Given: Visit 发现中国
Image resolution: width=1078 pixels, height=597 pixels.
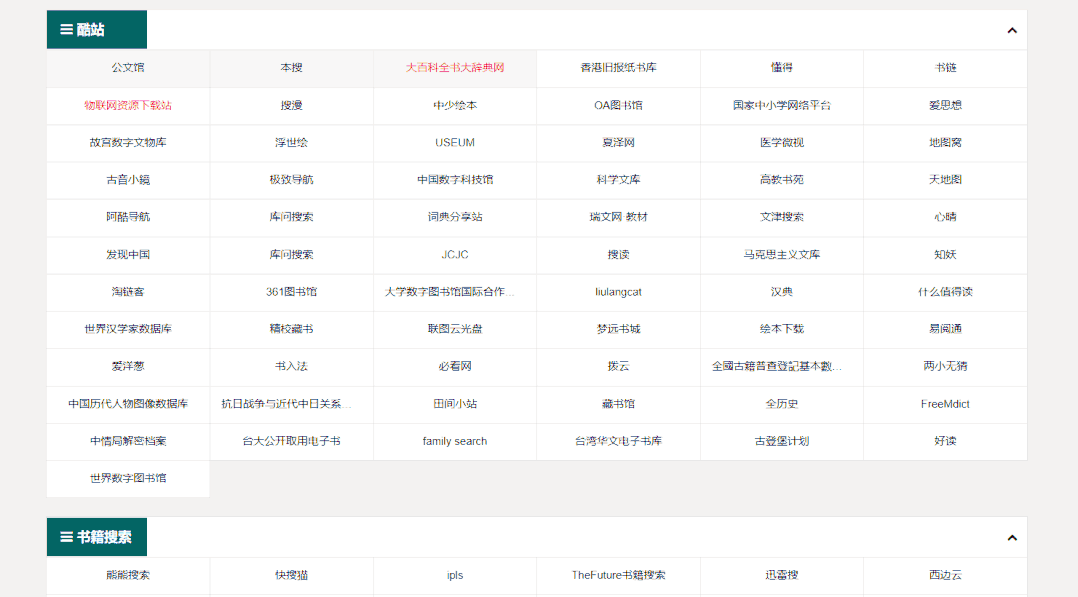Looking at the screenshot, I should click(x=128, y=254).
